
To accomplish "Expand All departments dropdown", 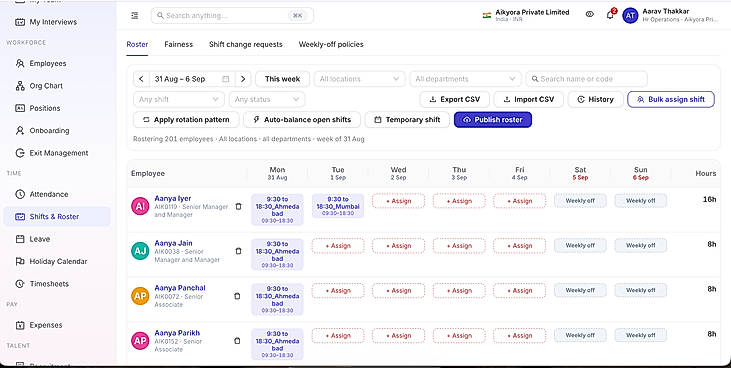I will point(465,79).
